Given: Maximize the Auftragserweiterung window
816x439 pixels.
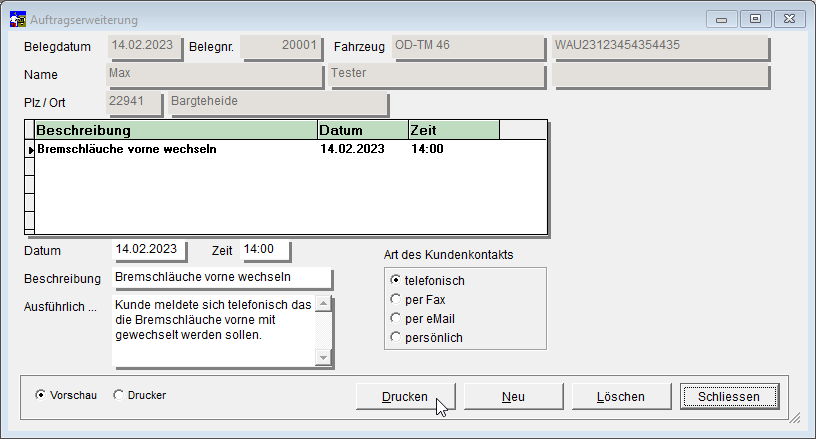Looking at the screenshot, I should [755, 19].
